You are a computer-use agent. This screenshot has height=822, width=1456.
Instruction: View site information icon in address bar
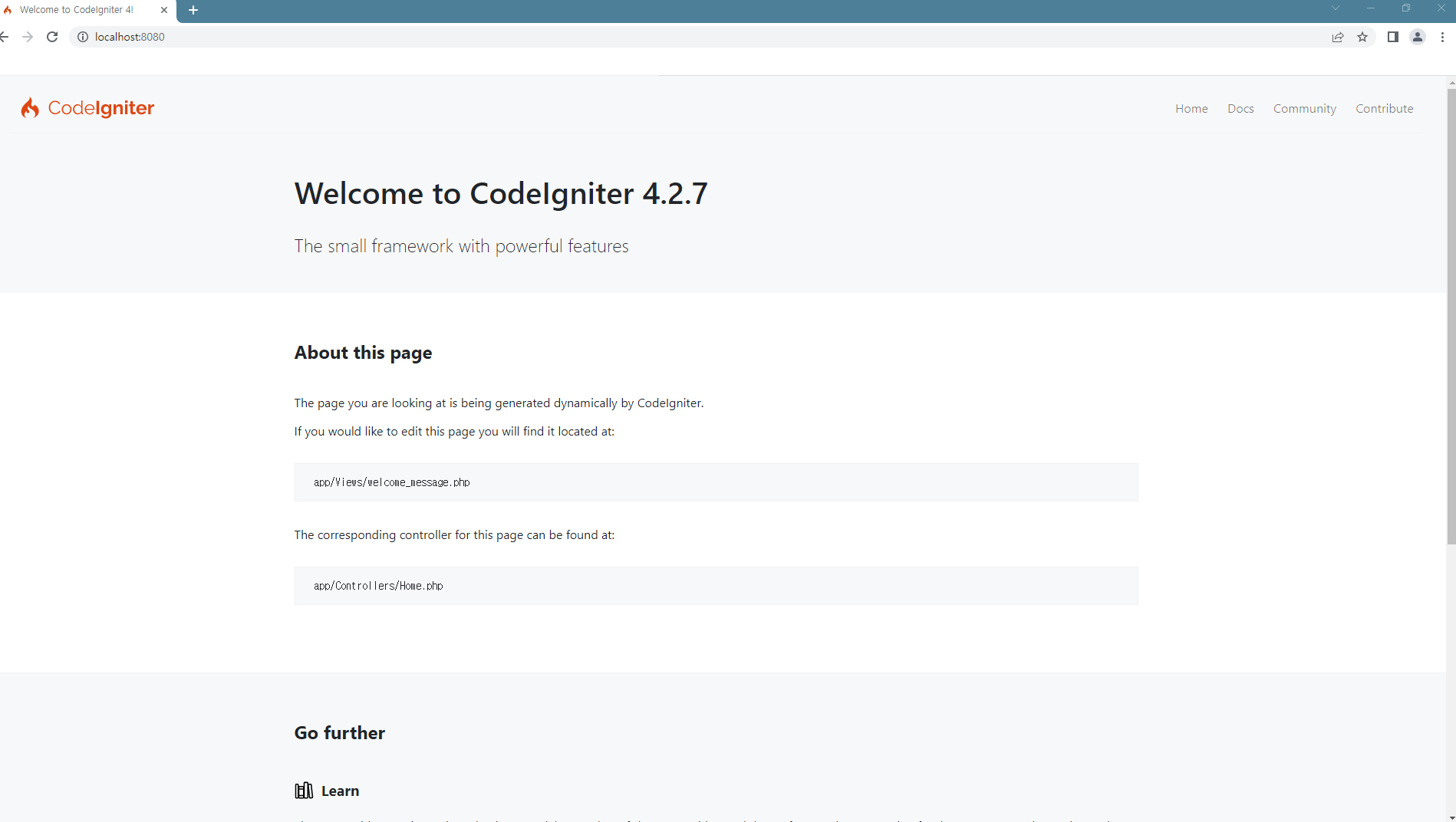pos(83,37)
